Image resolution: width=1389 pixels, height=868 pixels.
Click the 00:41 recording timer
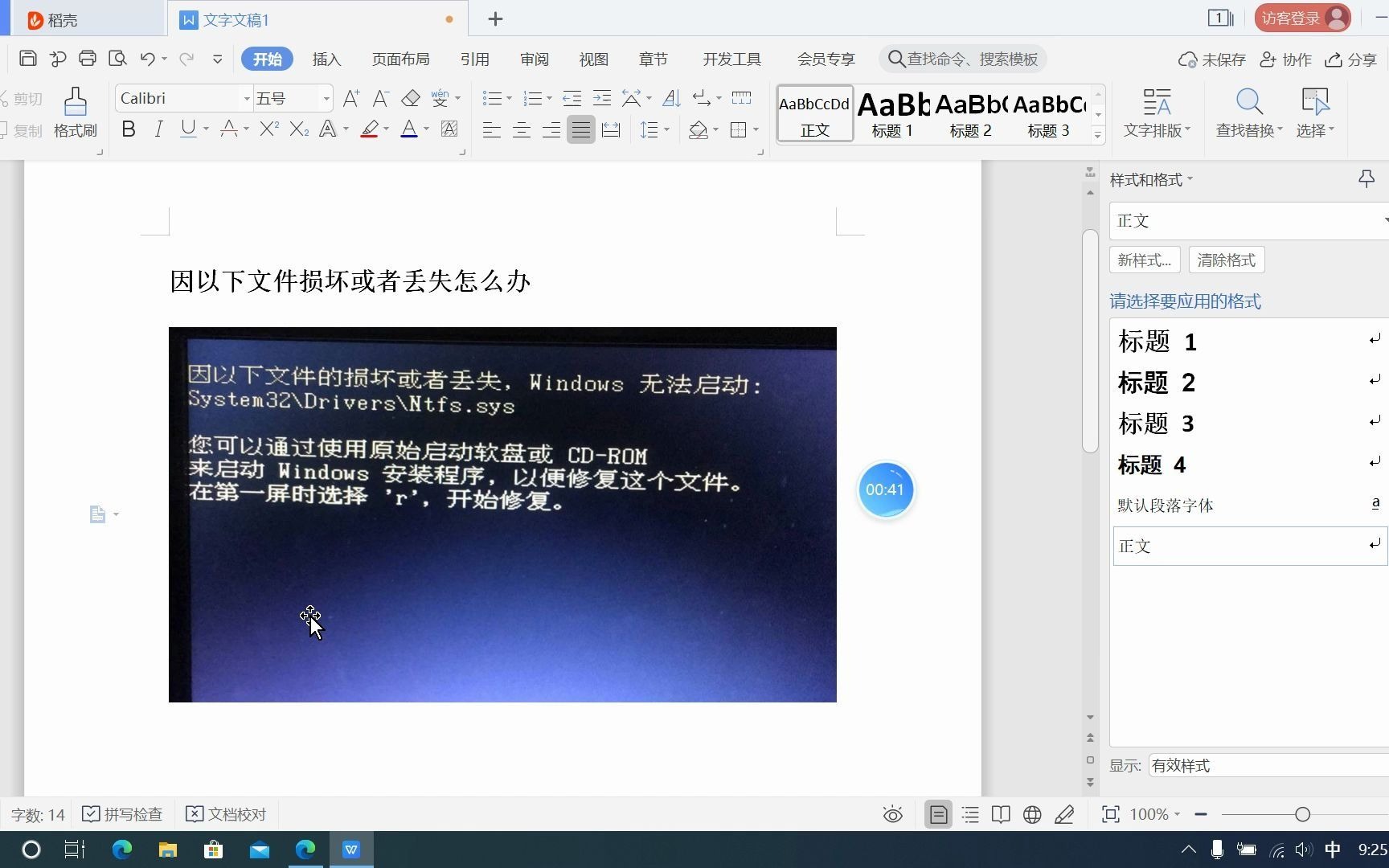pyautogui.click(x=885, y=489)
